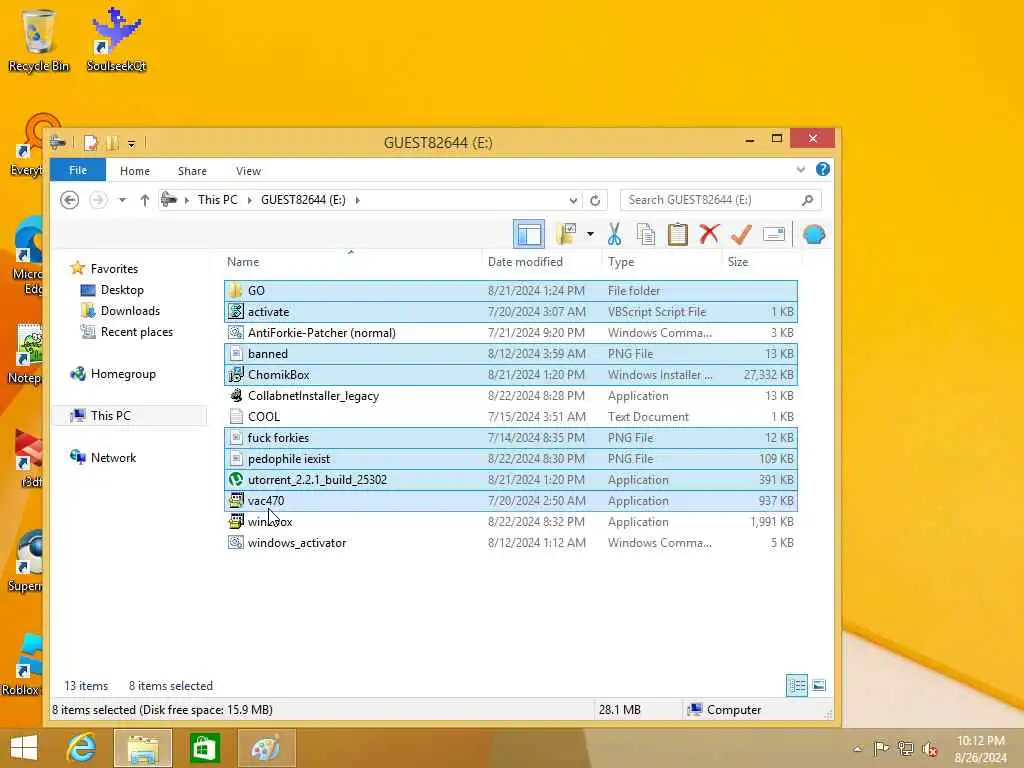Go back with the Back arrow
Viewport: 1024px width, 768px height.
[x=69, y=200]
